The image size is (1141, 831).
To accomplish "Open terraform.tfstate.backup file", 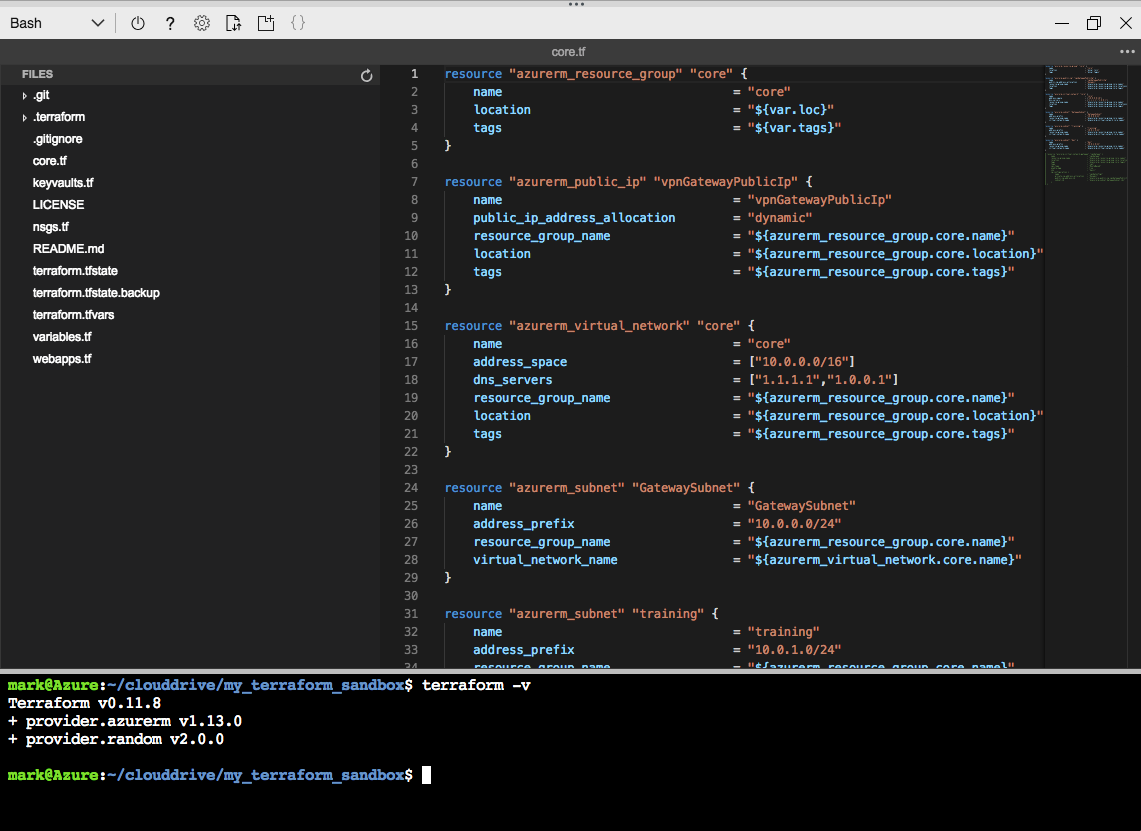I will (x=96, y=293).
